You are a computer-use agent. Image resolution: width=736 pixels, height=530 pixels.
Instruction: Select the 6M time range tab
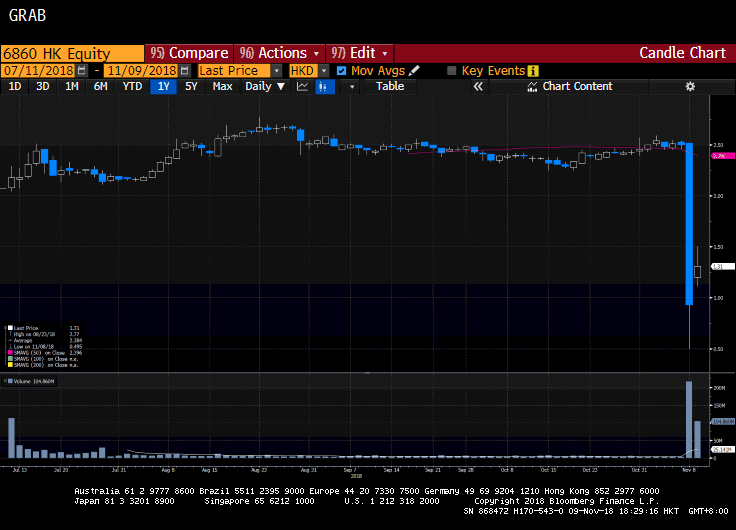tap(100, 86)
